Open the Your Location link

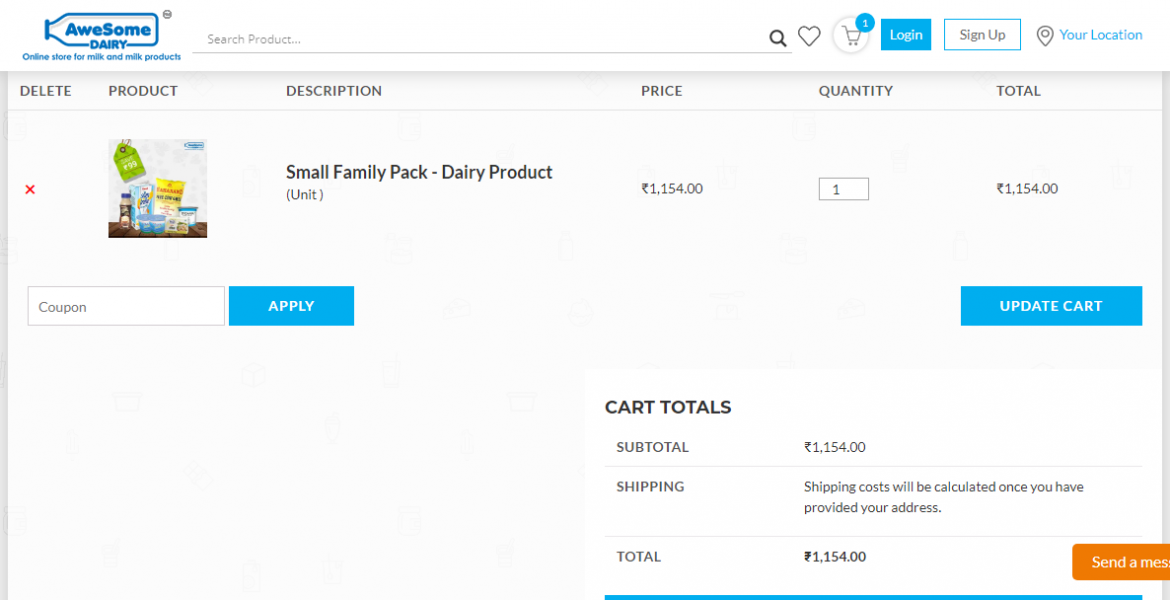(x=1100, y=35)
